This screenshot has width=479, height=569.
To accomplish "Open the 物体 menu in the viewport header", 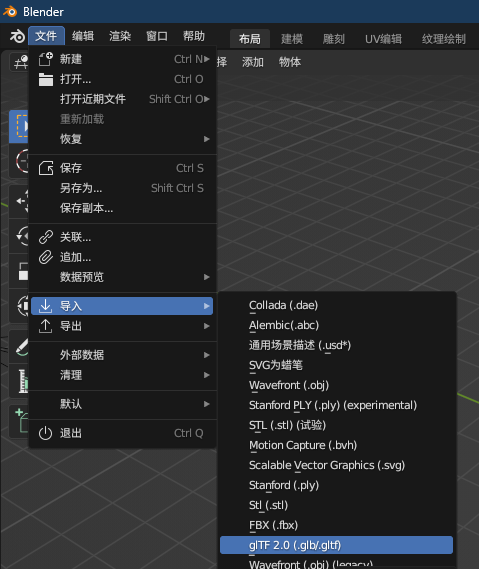I will point(290,62).
